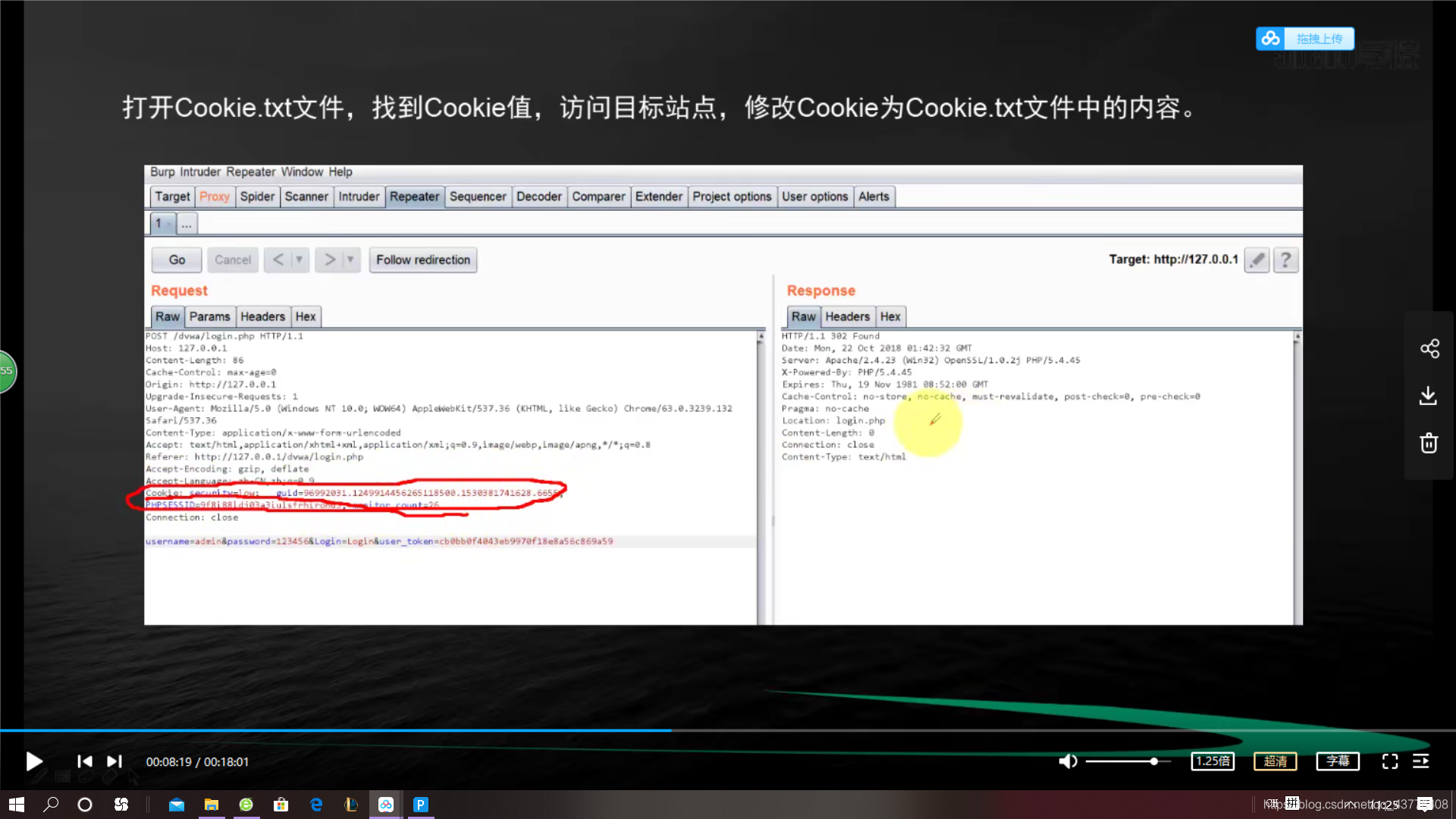This screenshot has height=819, width=1456.
Task: Expand the back history dropdown arrow
Action: tap(300, 259)
